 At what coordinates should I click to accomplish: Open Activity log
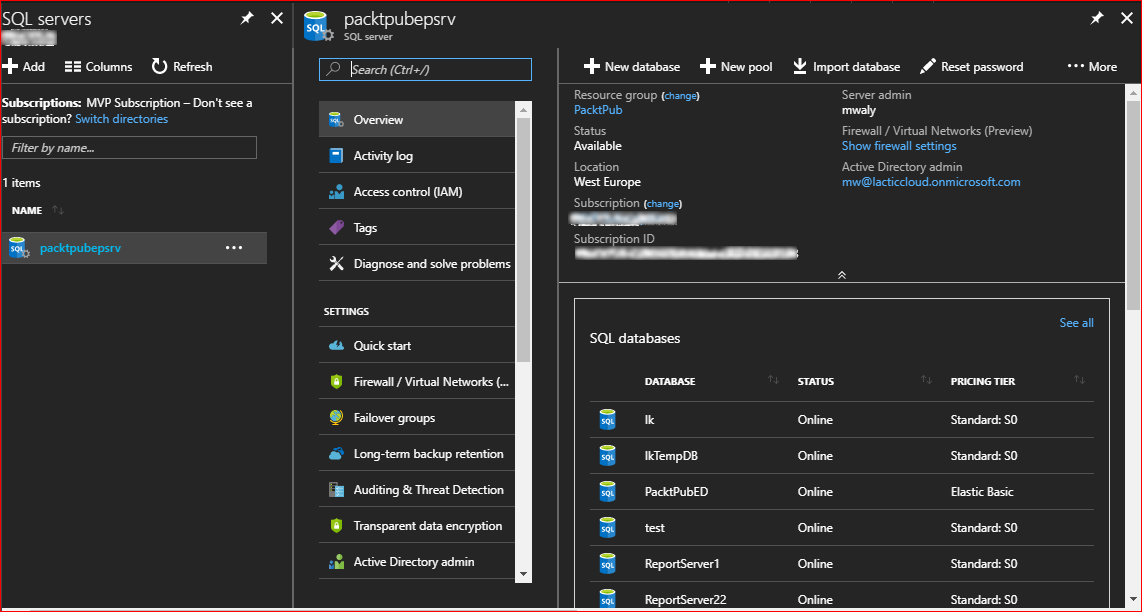(417, 155)
